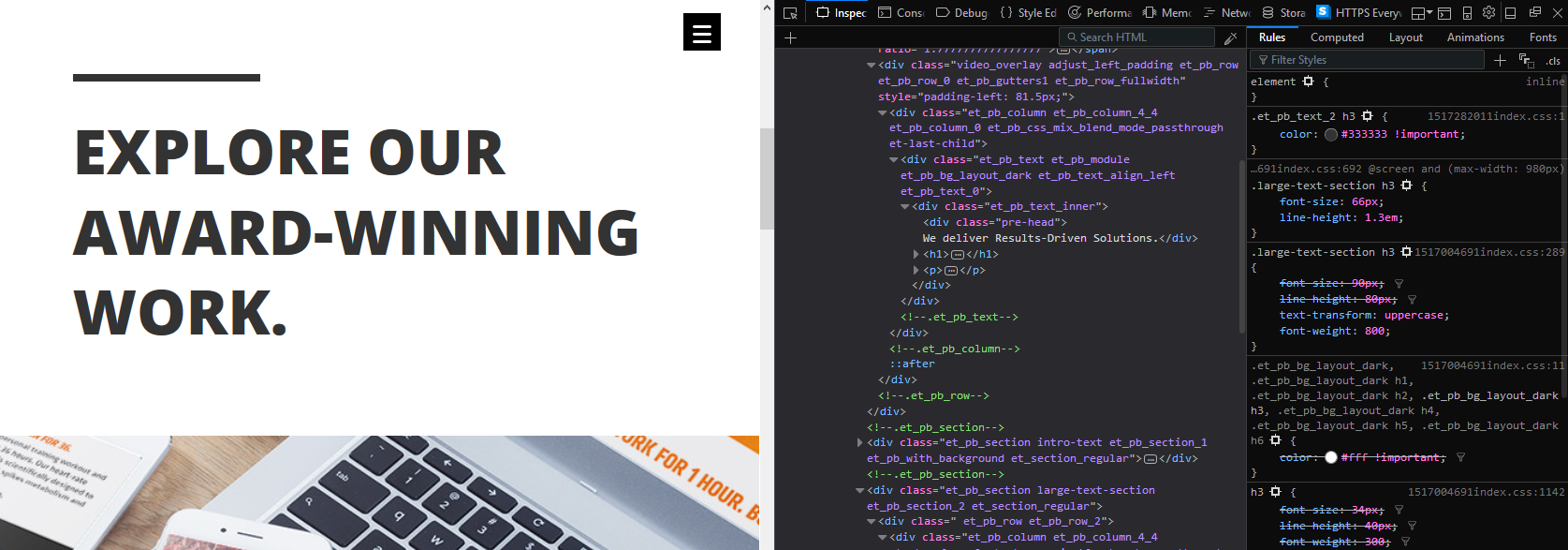Click the font-weight 800 value
This screenshot has height=550, width=1568.
click(x=1375, y=332)
